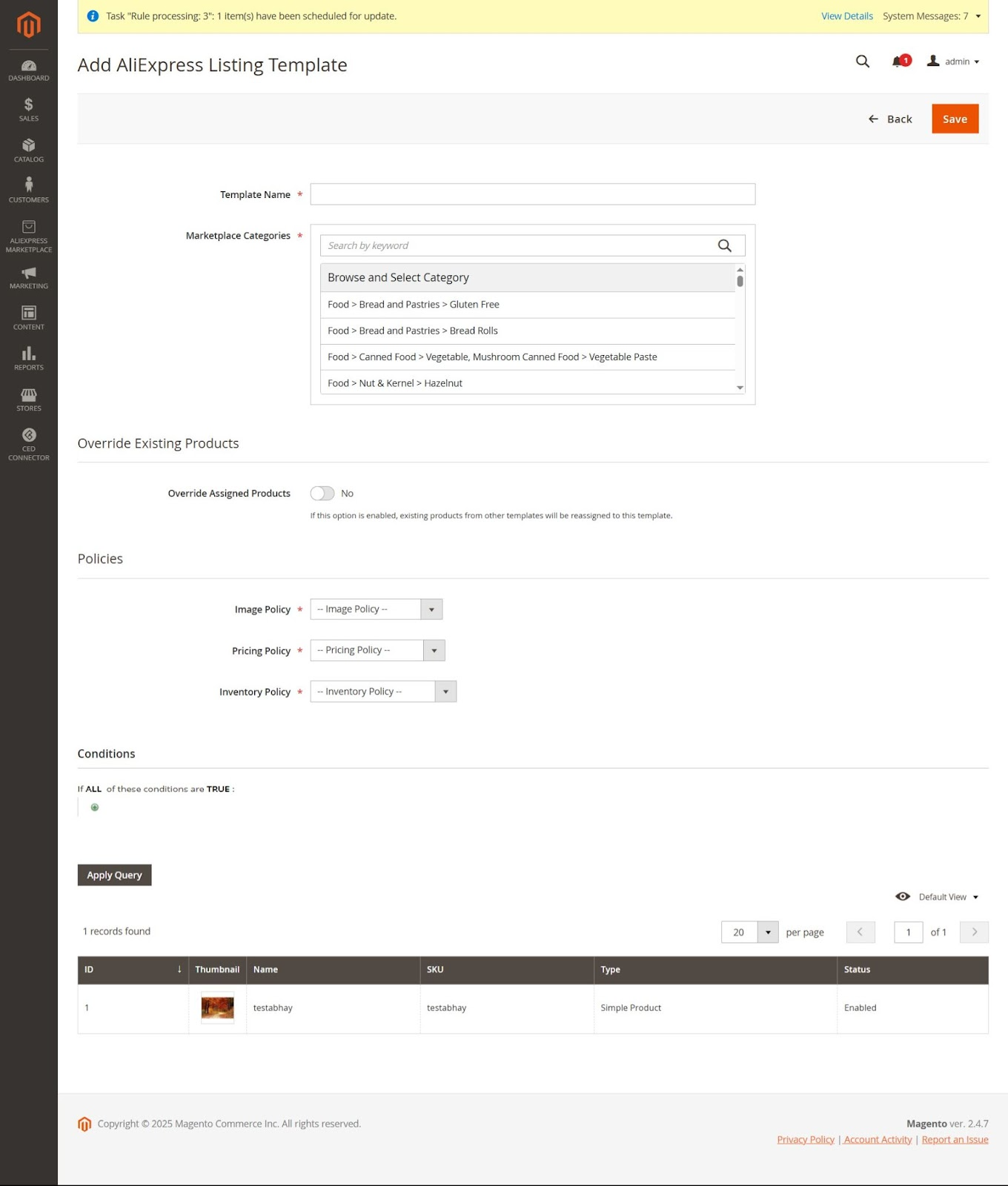Image resolution: width=1008 pixels, height=1186 pixels.
Task: Expand the admin account menu
Action: coord(954,62)
